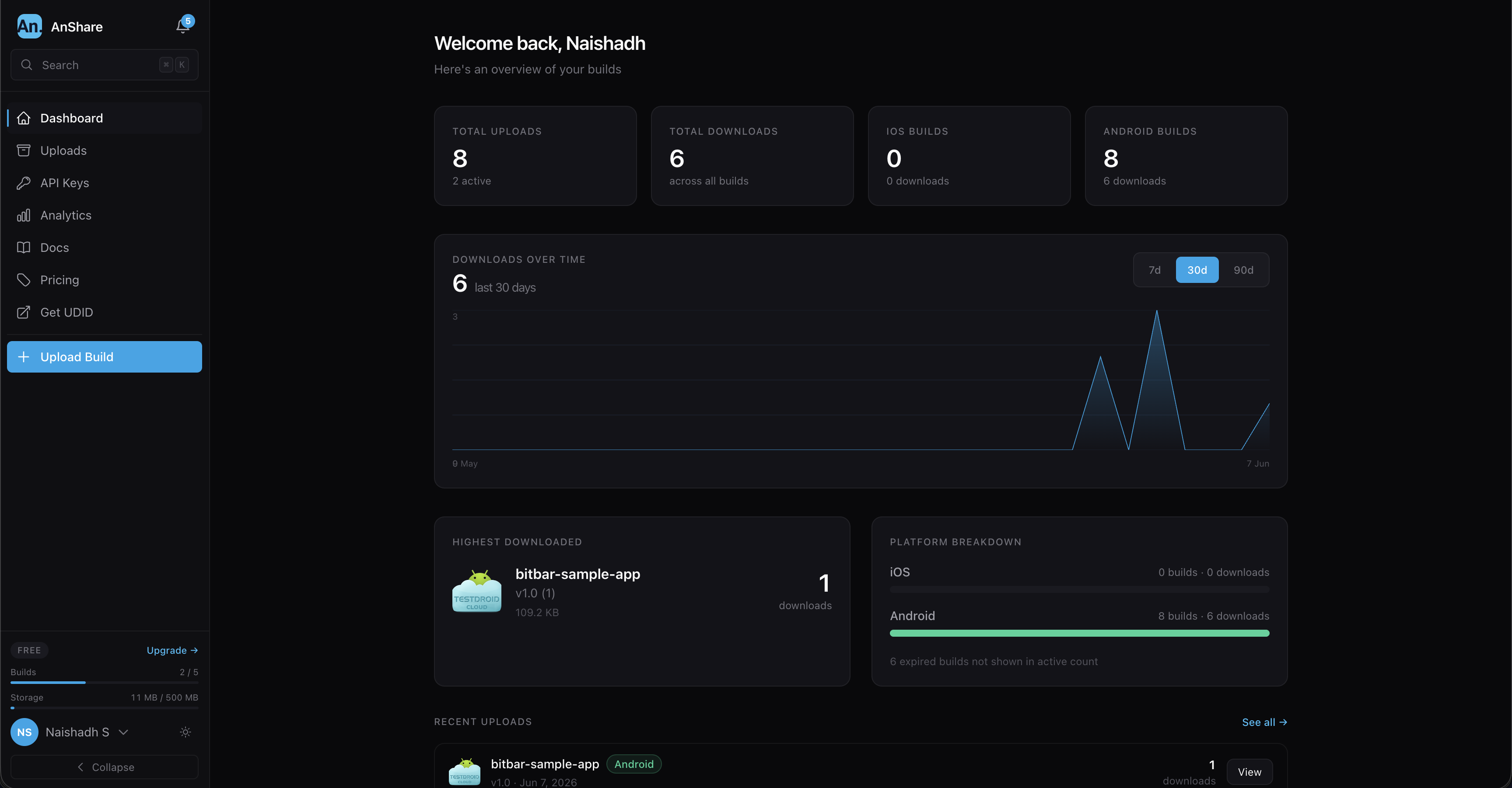Click the plus icon on Upload Build
This screenshot has width=1512, height=788.
(24, 357)
